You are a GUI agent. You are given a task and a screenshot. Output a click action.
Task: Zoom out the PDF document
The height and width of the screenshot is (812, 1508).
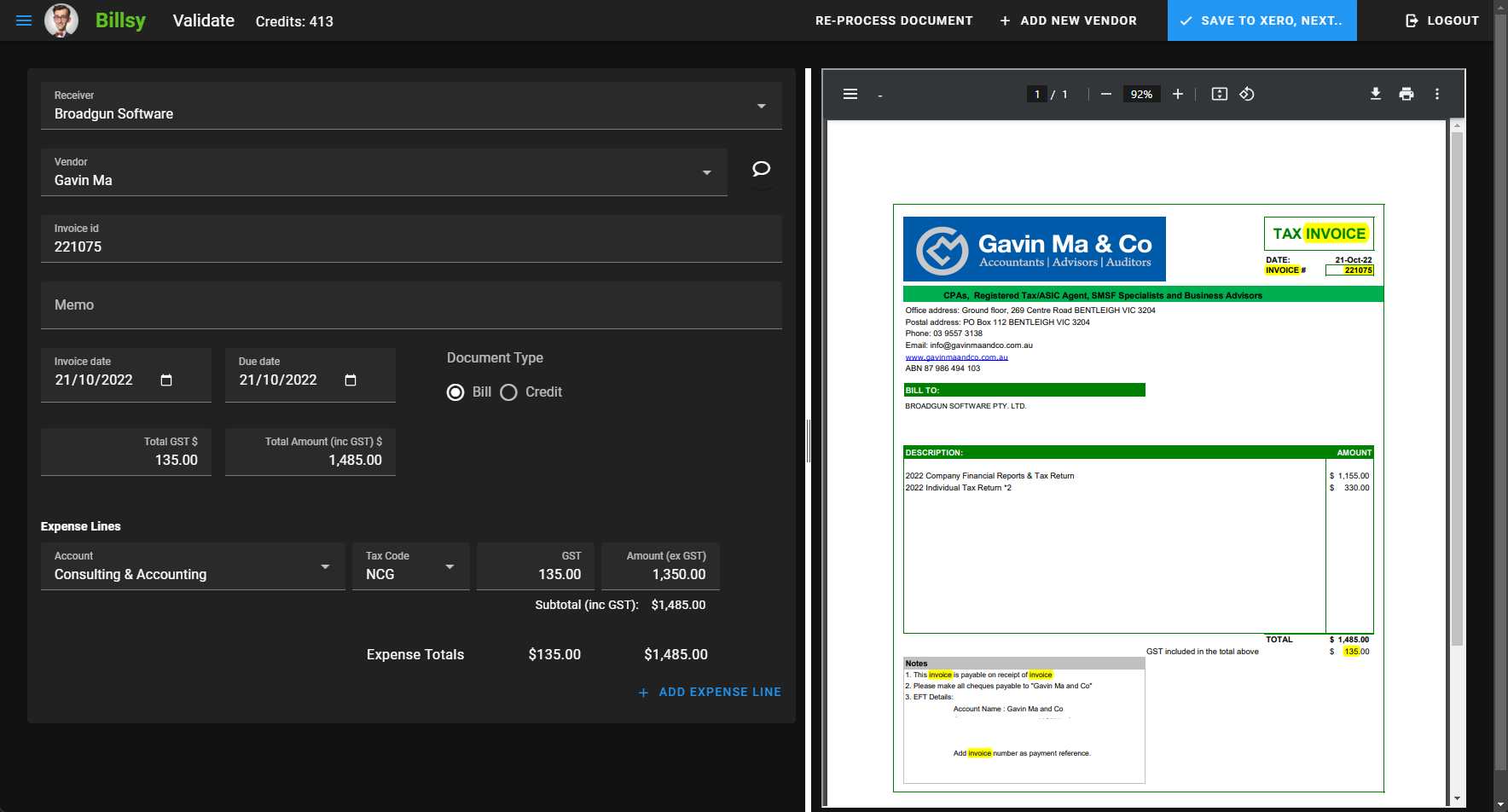(1106, 94)
